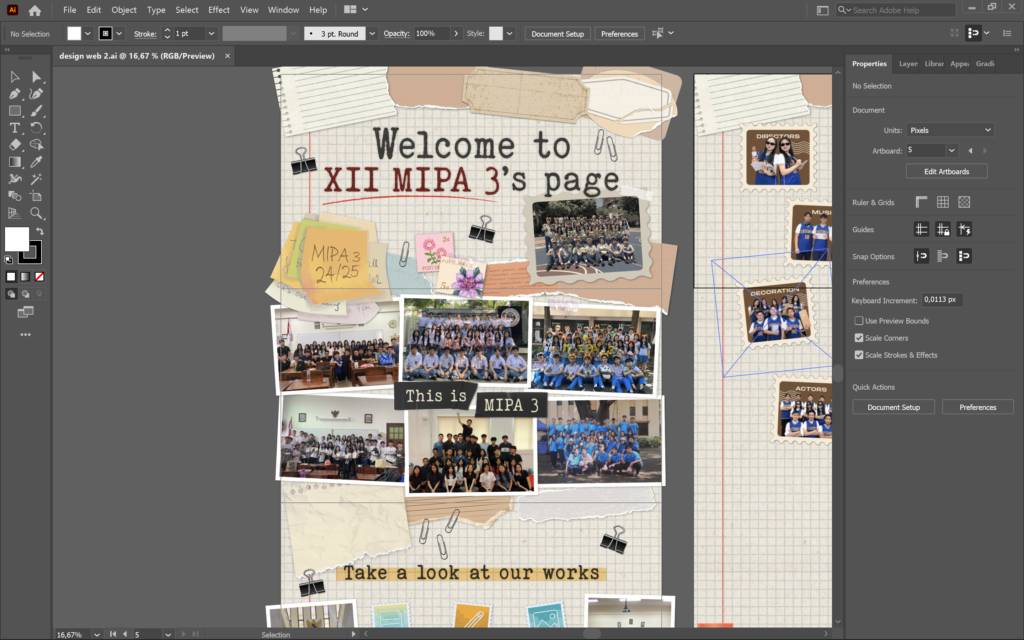Open Artboard dropdown in Properties panel
1024x640 pixels.
(x=952, y=150)
